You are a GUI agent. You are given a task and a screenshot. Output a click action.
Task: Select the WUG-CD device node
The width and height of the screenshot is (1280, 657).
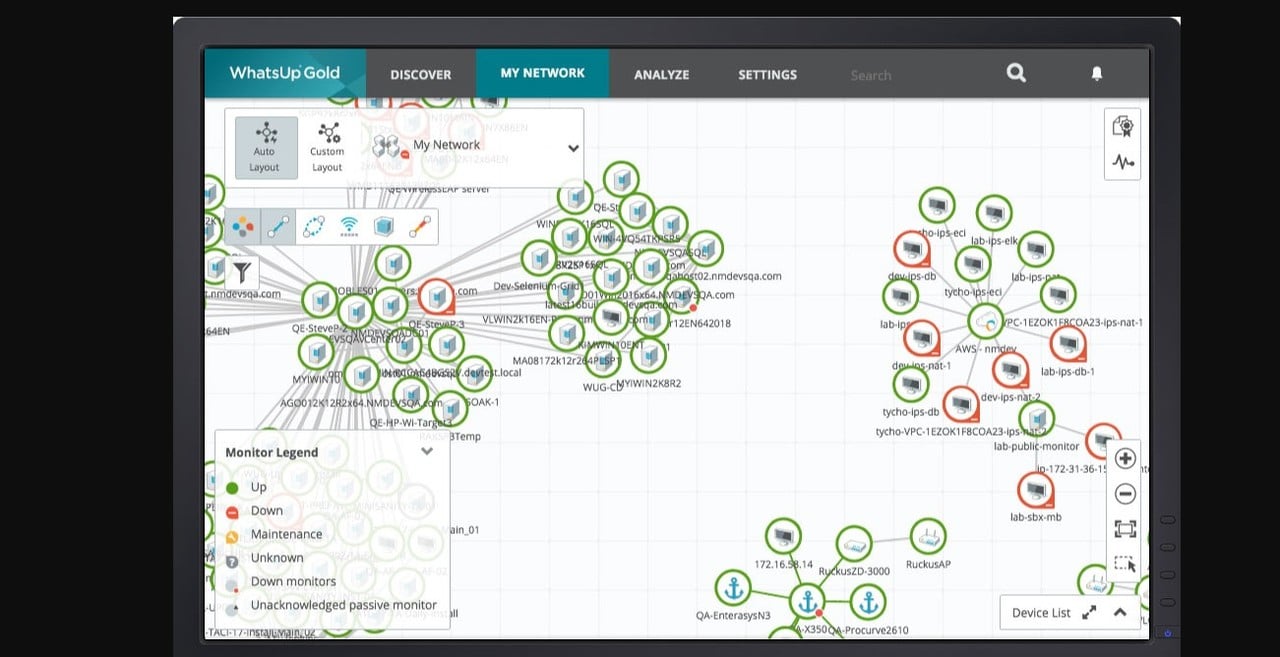click(x=602, y=360)
